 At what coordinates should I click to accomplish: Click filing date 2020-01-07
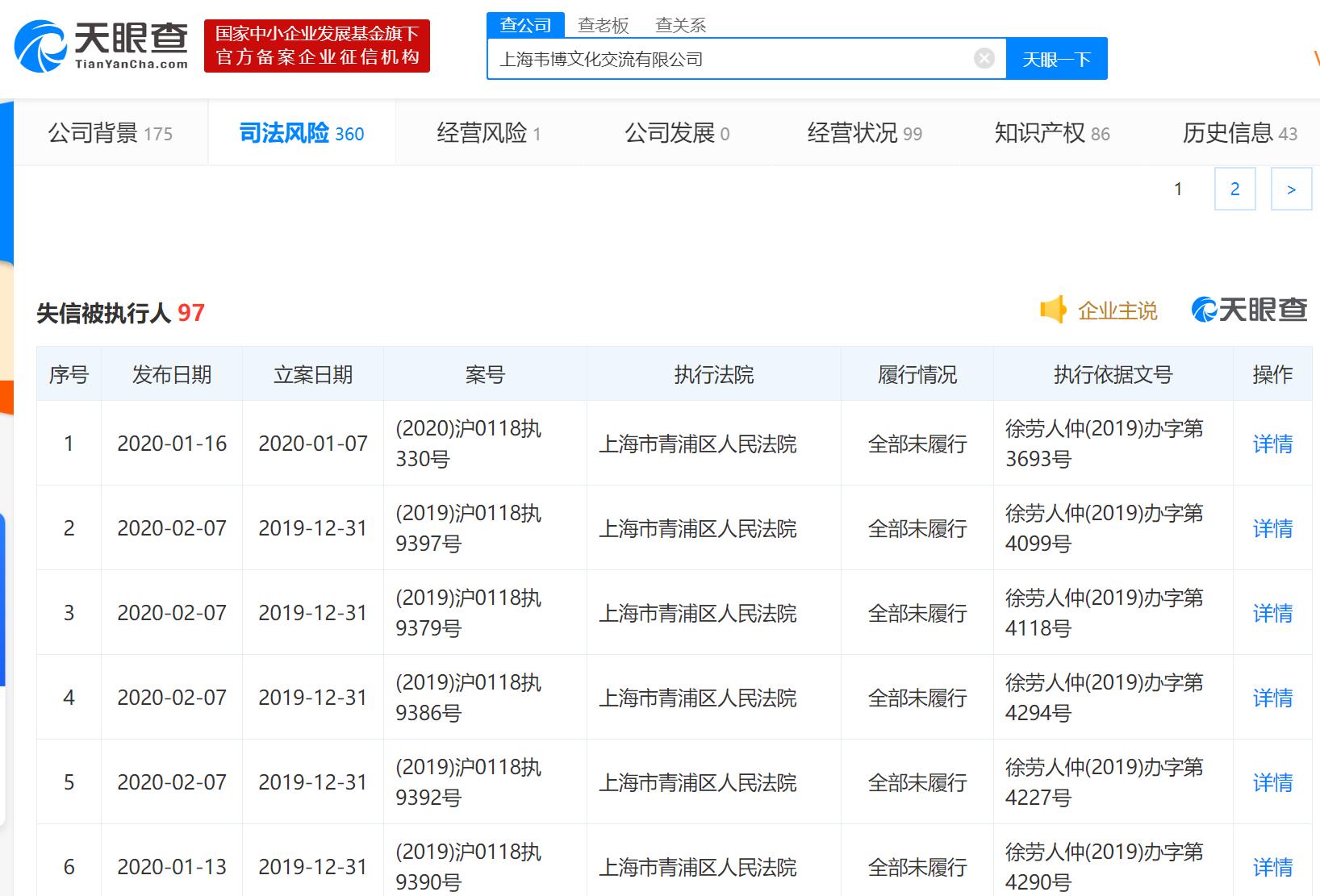pyautogui.click(x=313, y=444)
